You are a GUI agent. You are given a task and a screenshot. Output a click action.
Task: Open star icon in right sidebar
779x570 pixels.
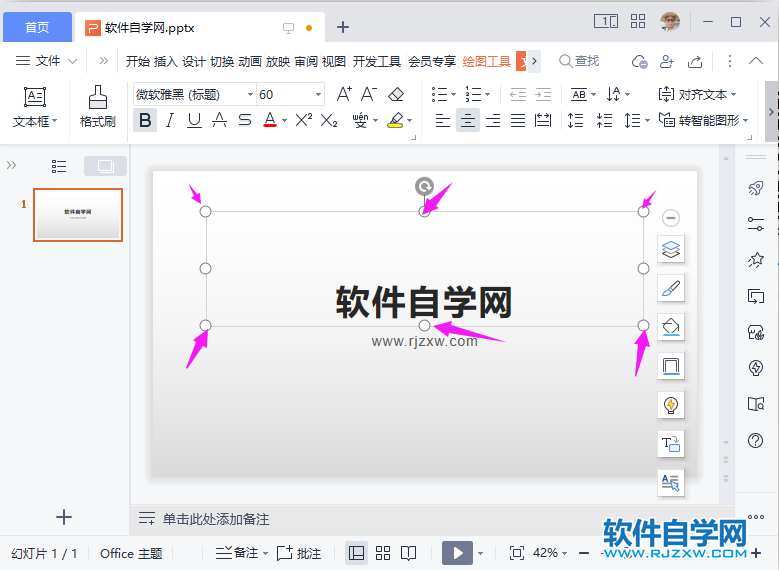pyautogui.click(x=756, y=260)
